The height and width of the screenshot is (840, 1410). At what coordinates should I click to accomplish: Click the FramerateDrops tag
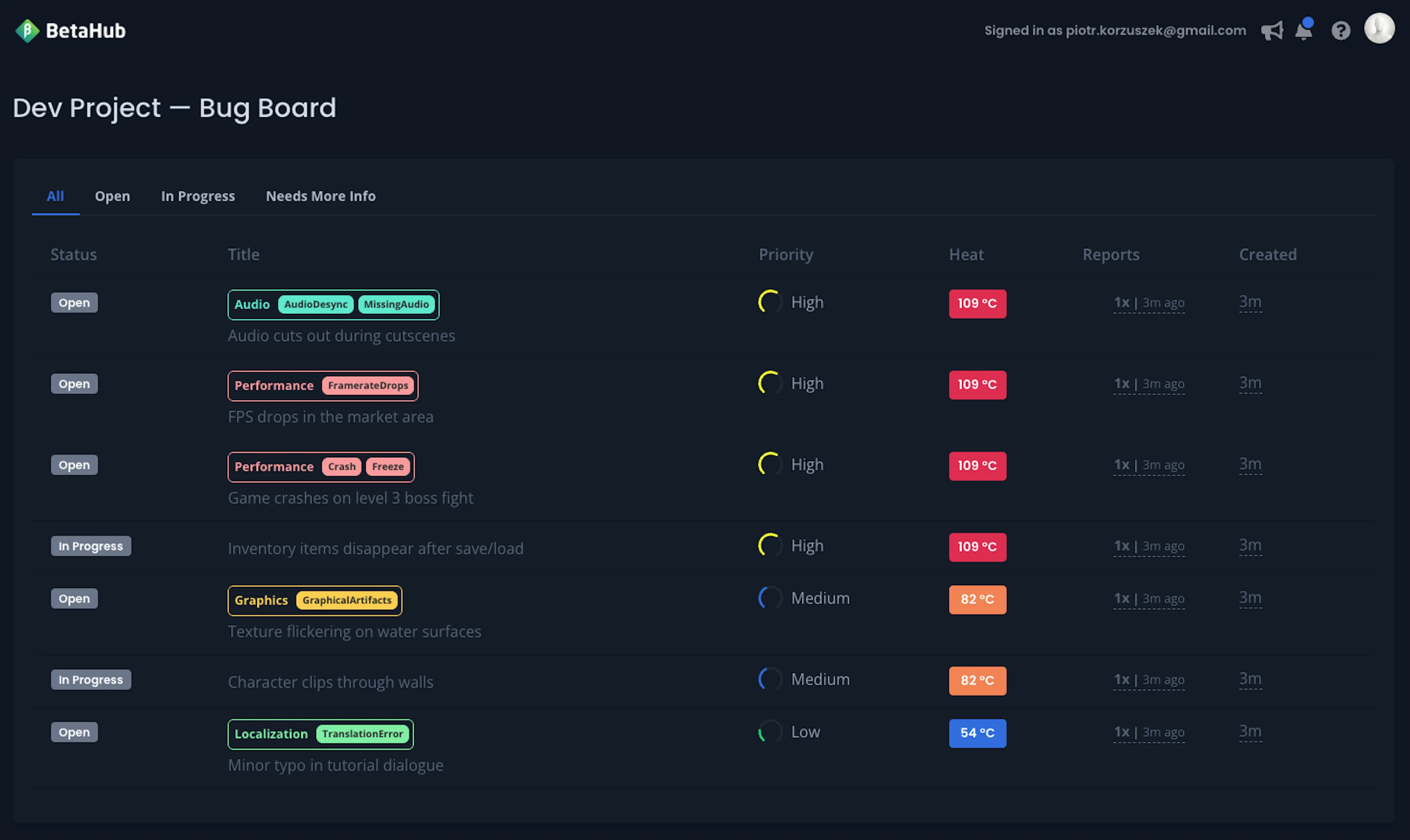click(x=368, y=385)
